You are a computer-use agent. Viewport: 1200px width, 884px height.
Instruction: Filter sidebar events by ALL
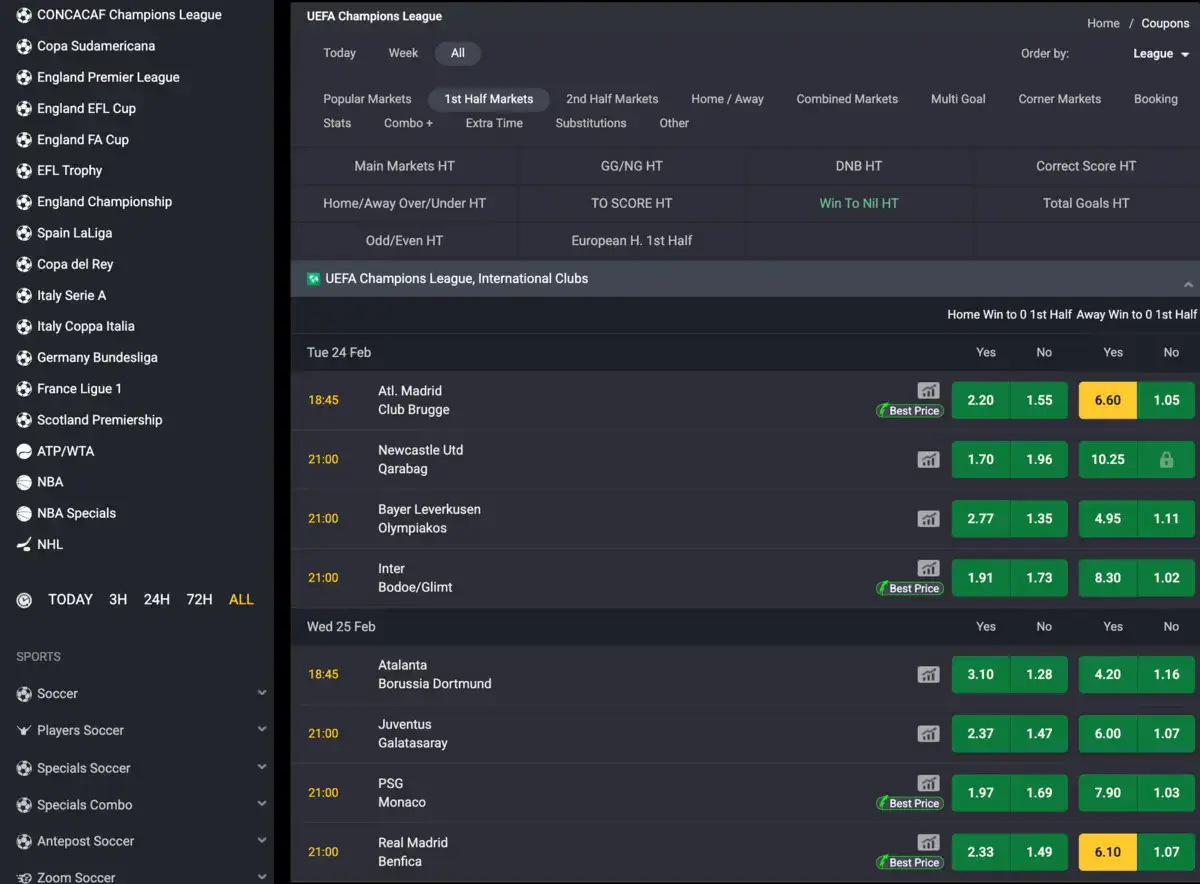tap(241, 600)
